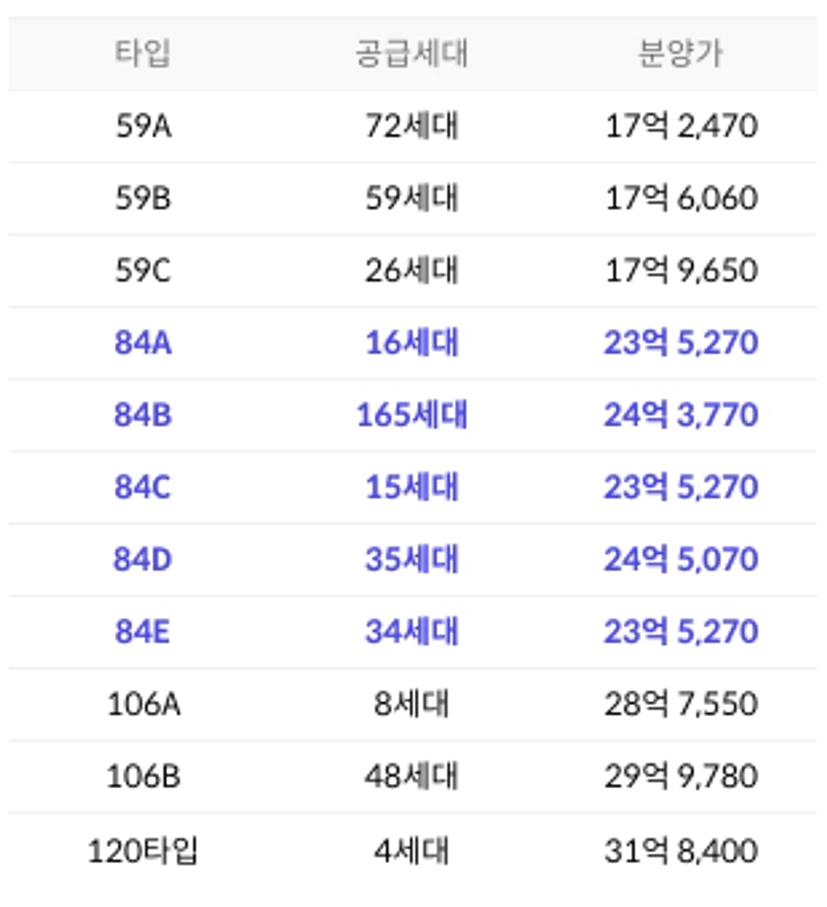Click the highlighted 84A type
Viewport: 827px width, 907px height.
(143, 342)
